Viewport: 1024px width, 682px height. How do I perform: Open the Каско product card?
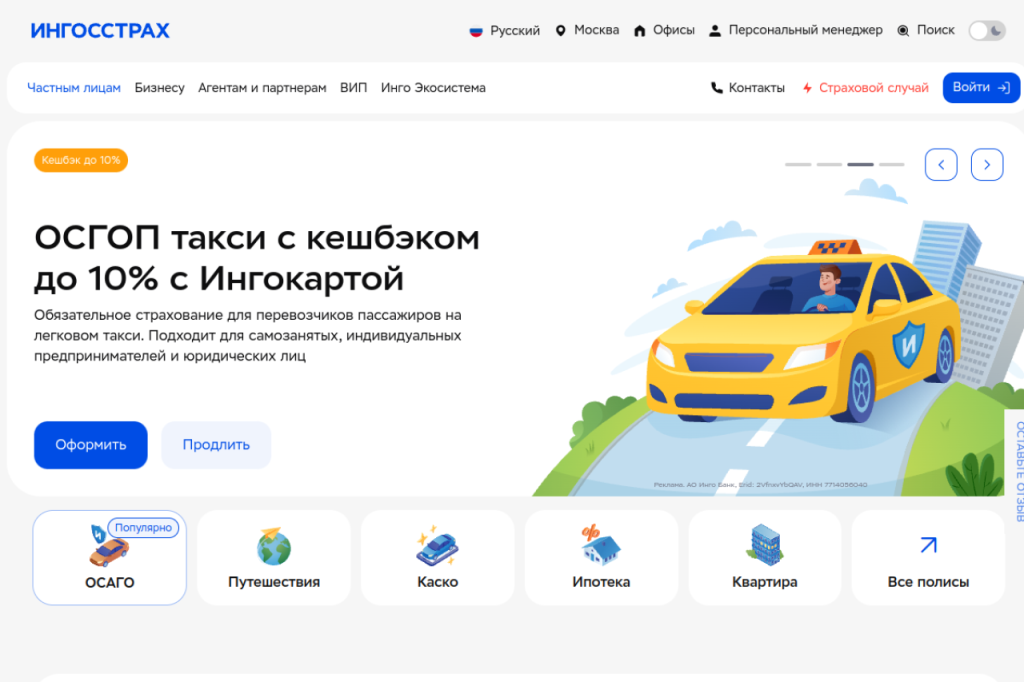(x=438, y=557)
